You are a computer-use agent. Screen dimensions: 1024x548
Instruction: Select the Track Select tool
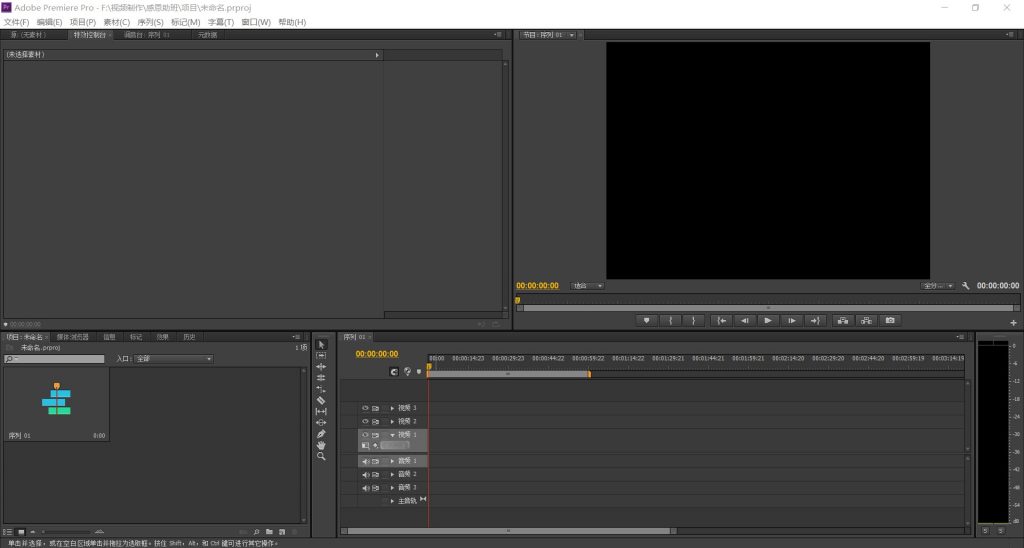pos(321,355)
